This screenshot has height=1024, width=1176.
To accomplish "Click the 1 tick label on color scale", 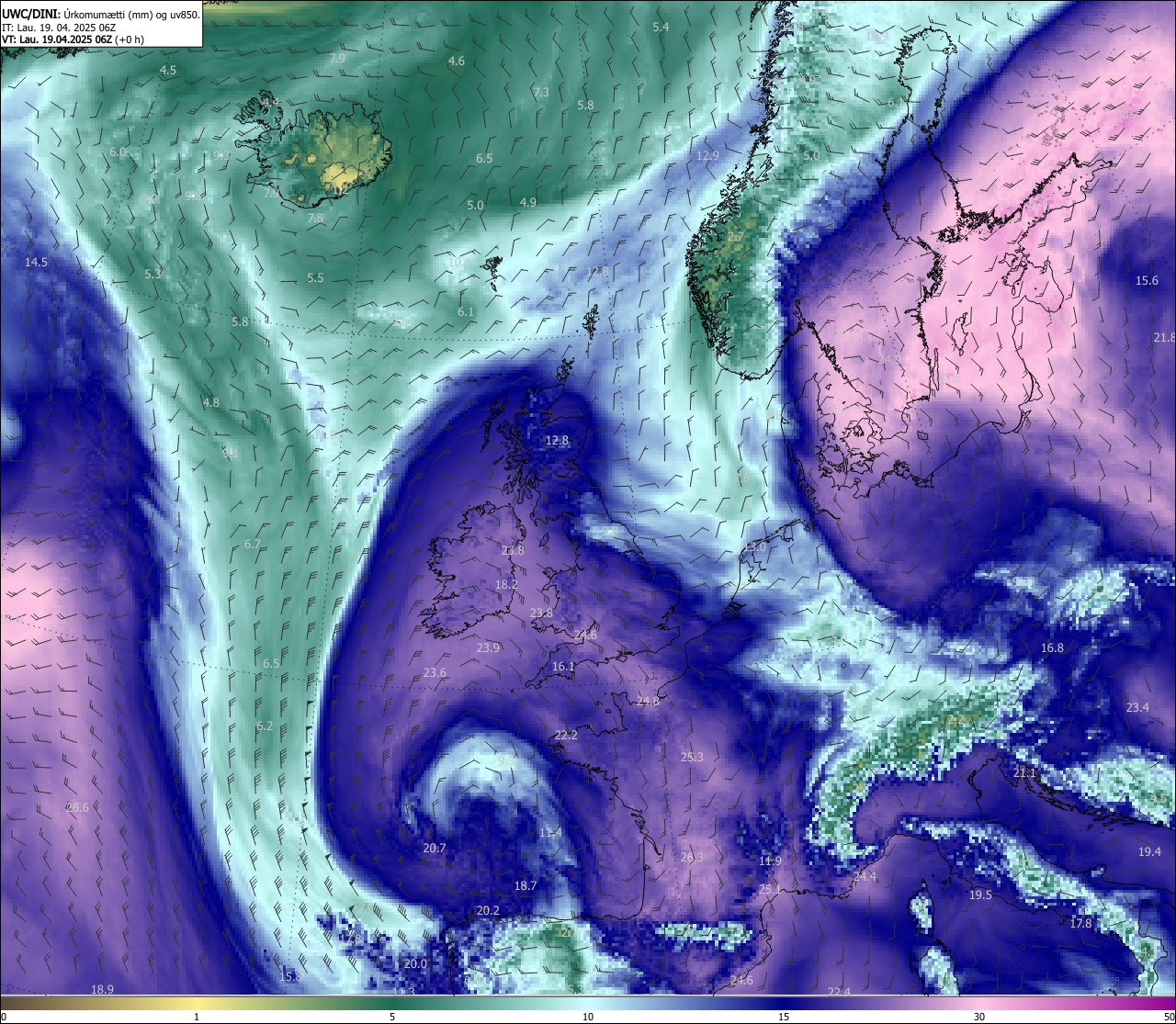I will (x=197, y=1017).
